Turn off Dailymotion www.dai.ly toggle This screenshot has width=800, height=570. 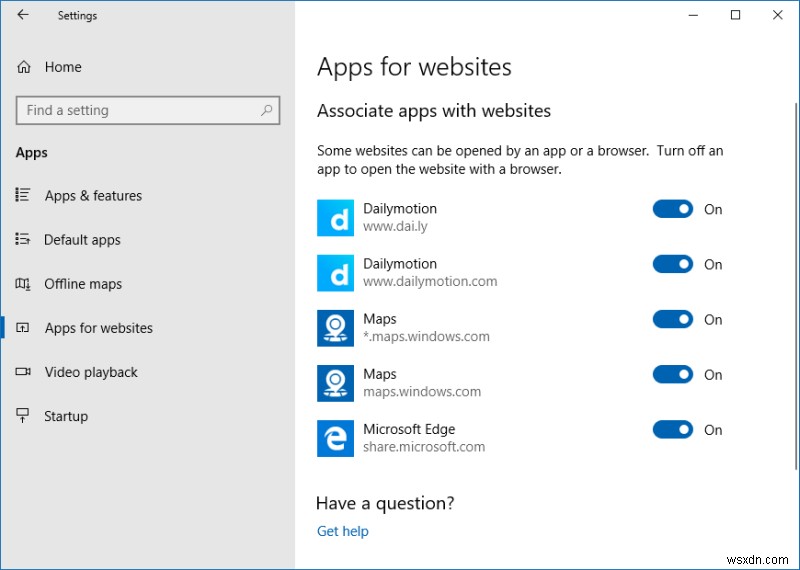[672, 209]
